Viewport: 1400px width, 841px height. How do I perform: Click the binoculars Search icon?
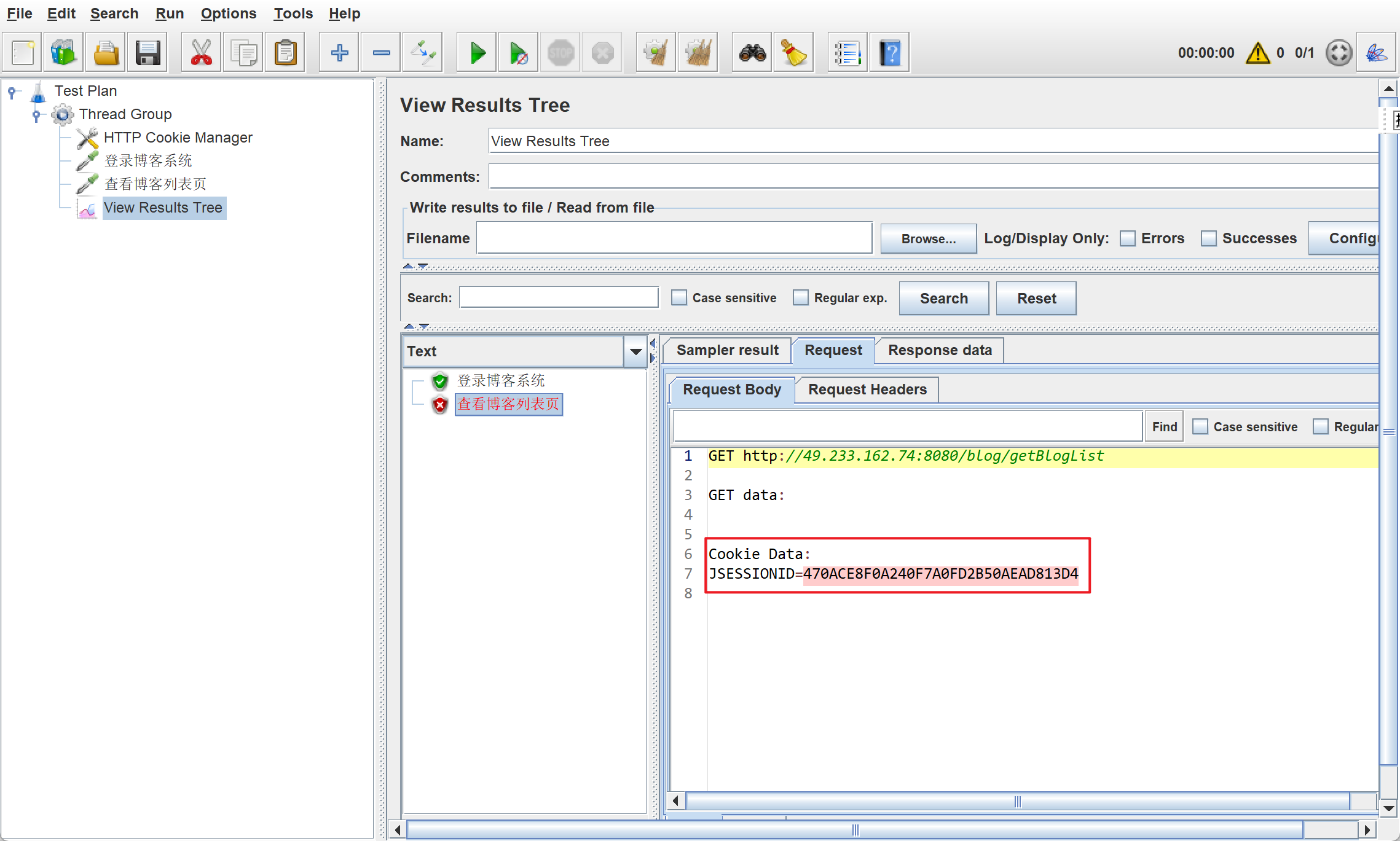(752, 53)
